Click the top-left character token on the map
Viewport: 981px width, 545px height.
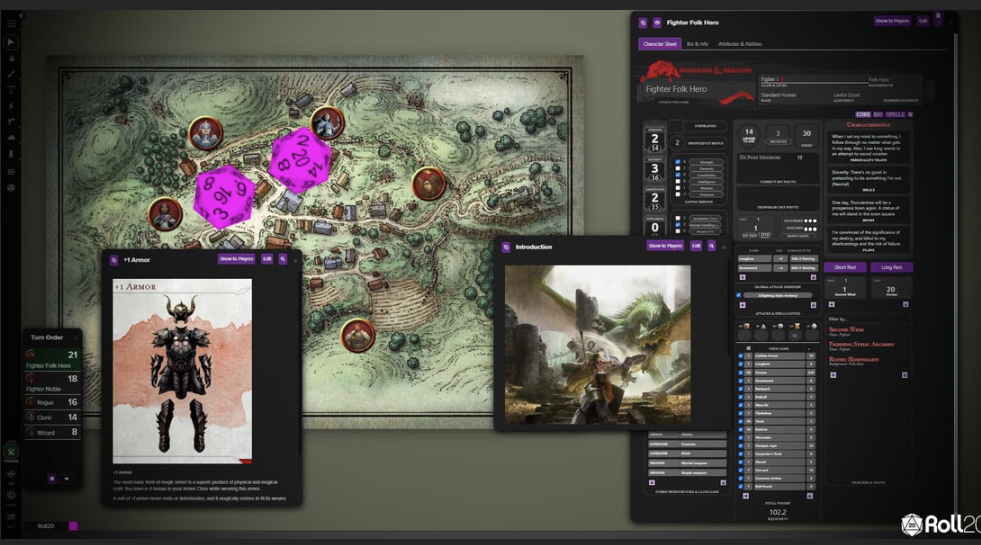click(x=205, y=133)
